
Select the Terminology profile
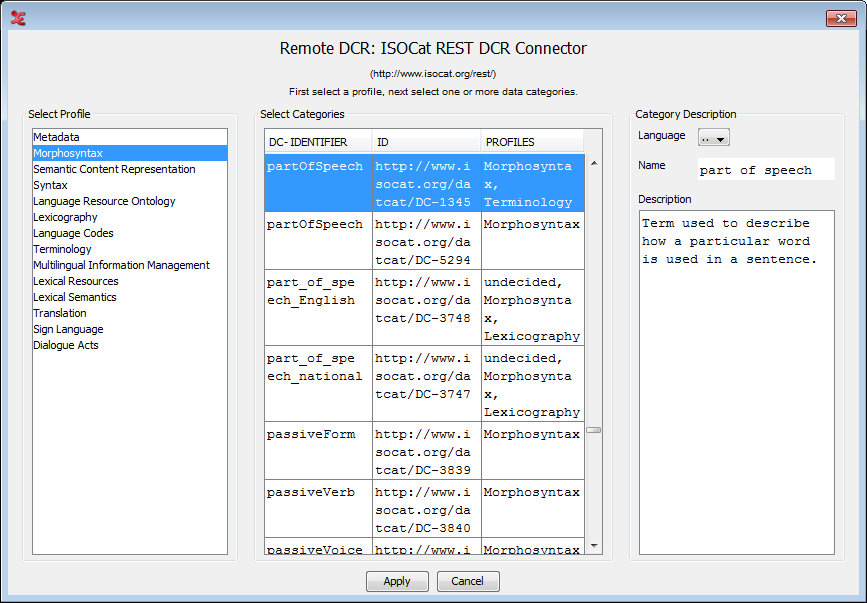point(129,249)
